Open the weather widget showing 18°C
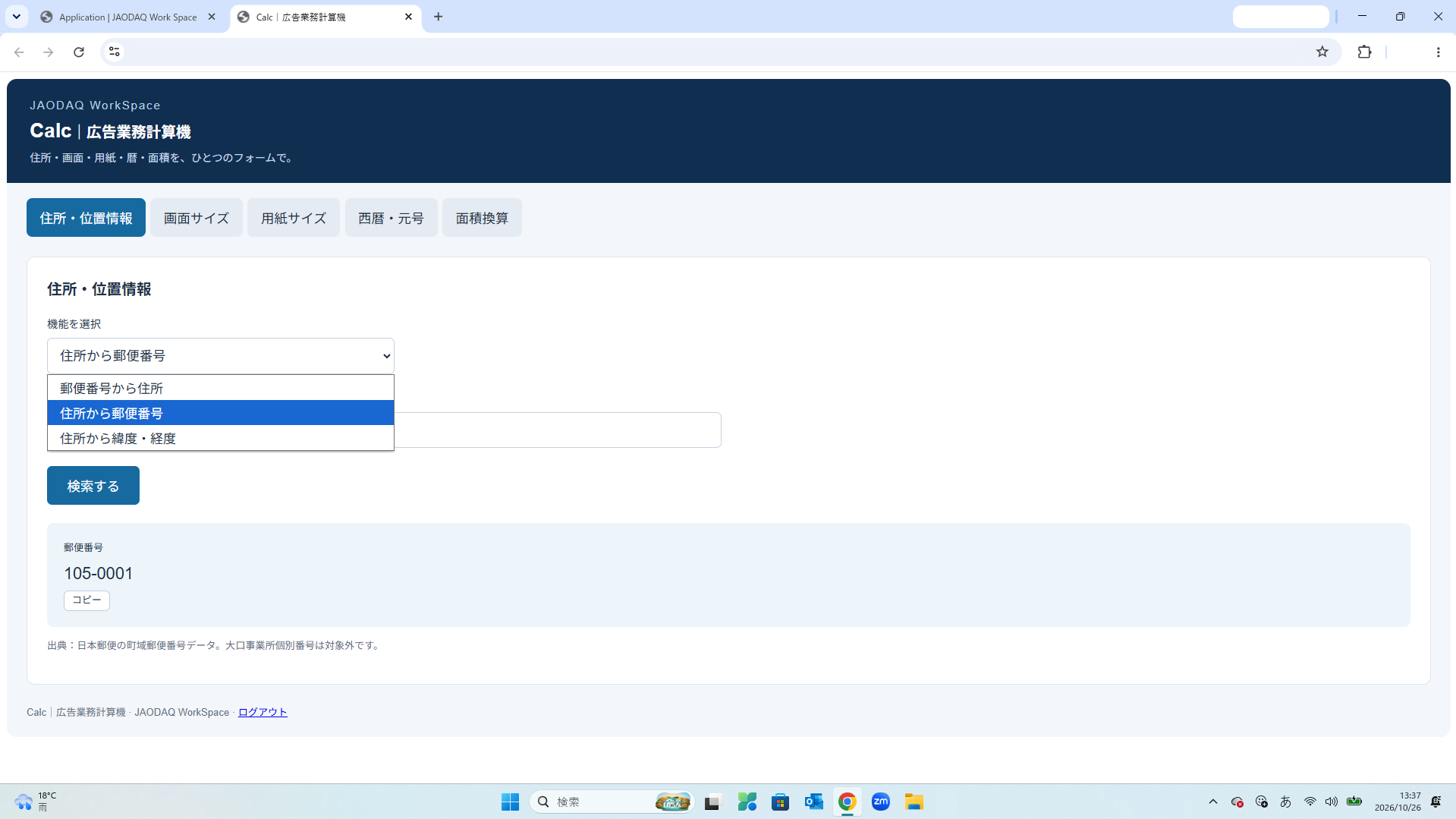Screen dimensions: 1456x819 36,802
